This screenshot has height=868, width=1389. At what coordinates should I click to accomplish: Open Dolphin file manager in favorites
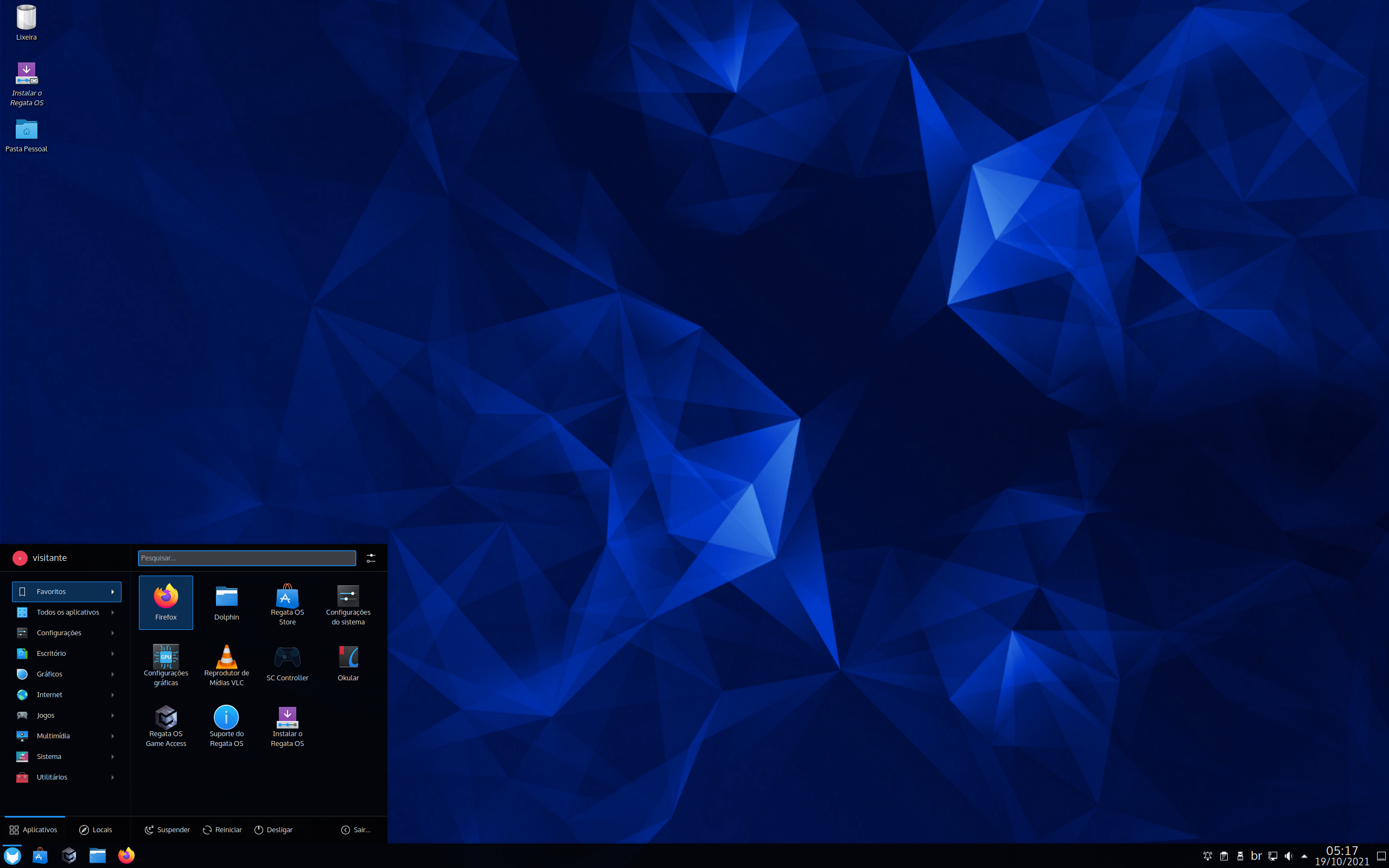tap(227, 602)
